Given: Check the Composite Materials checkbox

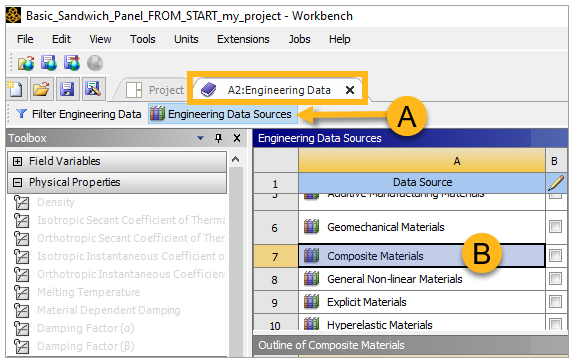Looking at the screenshot, I should click(x=555, y=256).
